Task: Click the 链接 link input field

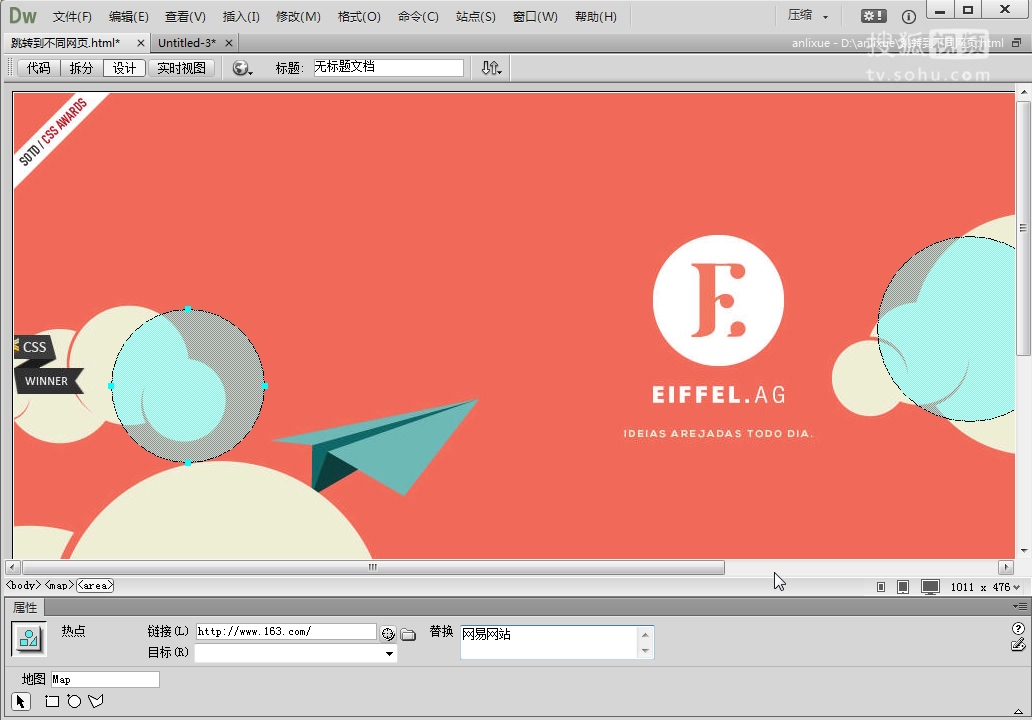Action: point(286,632)
